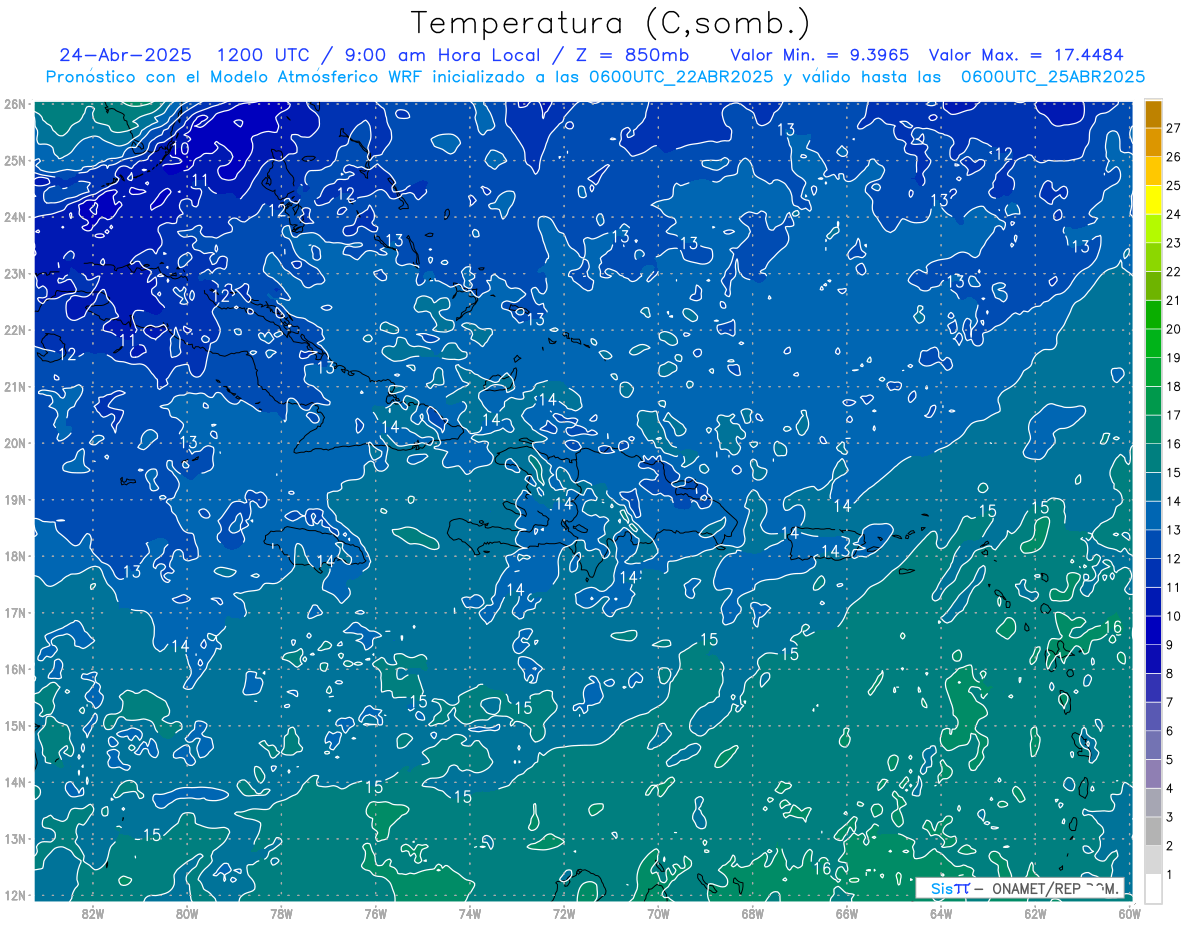Click the '16N' latitude axis label
Image resolution: width=1200 pixels, height=927 pixels.
click(14, 669)
